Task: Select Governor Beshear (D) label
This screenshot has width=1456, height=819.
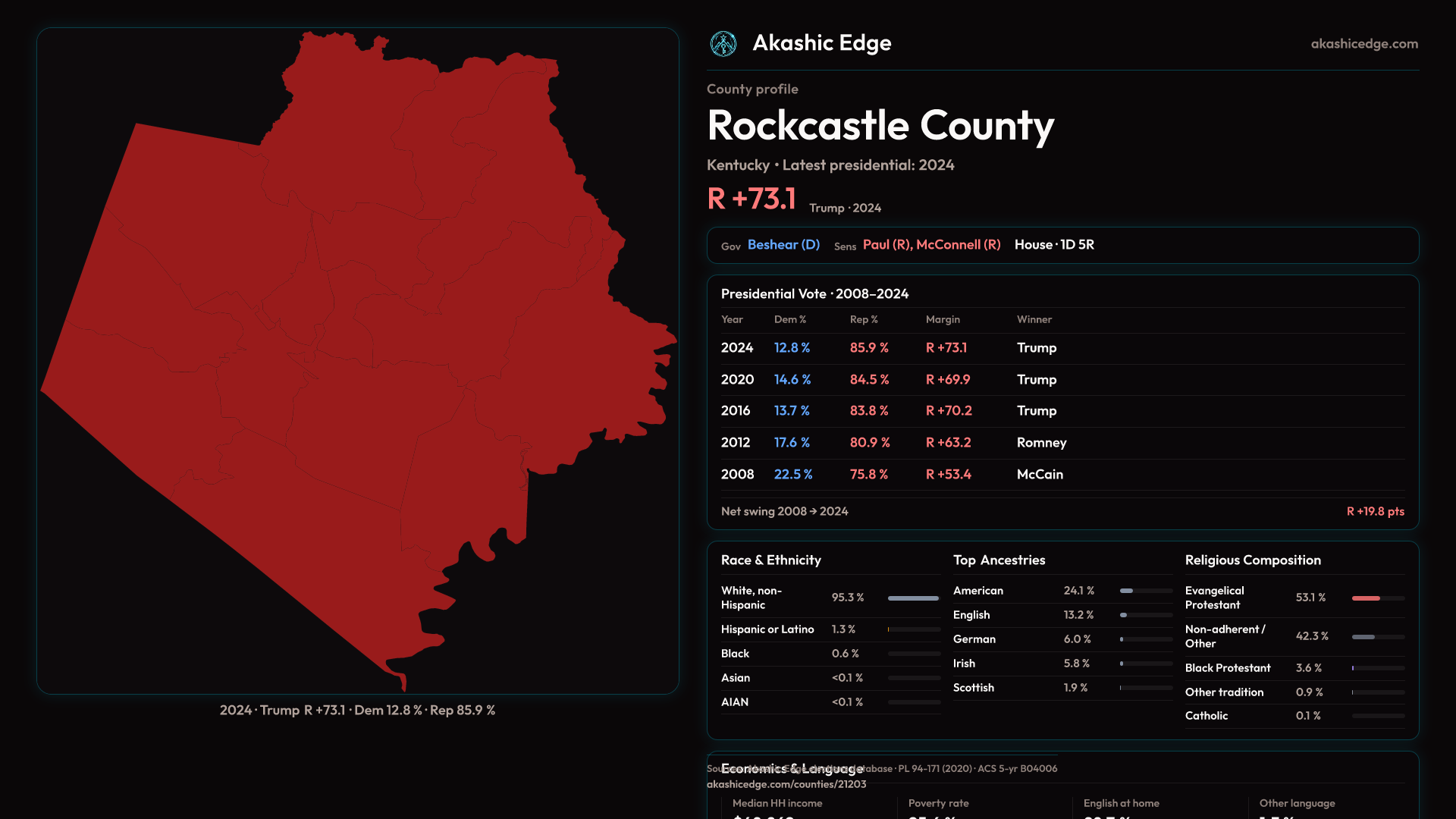Action: tap(783, 245)
